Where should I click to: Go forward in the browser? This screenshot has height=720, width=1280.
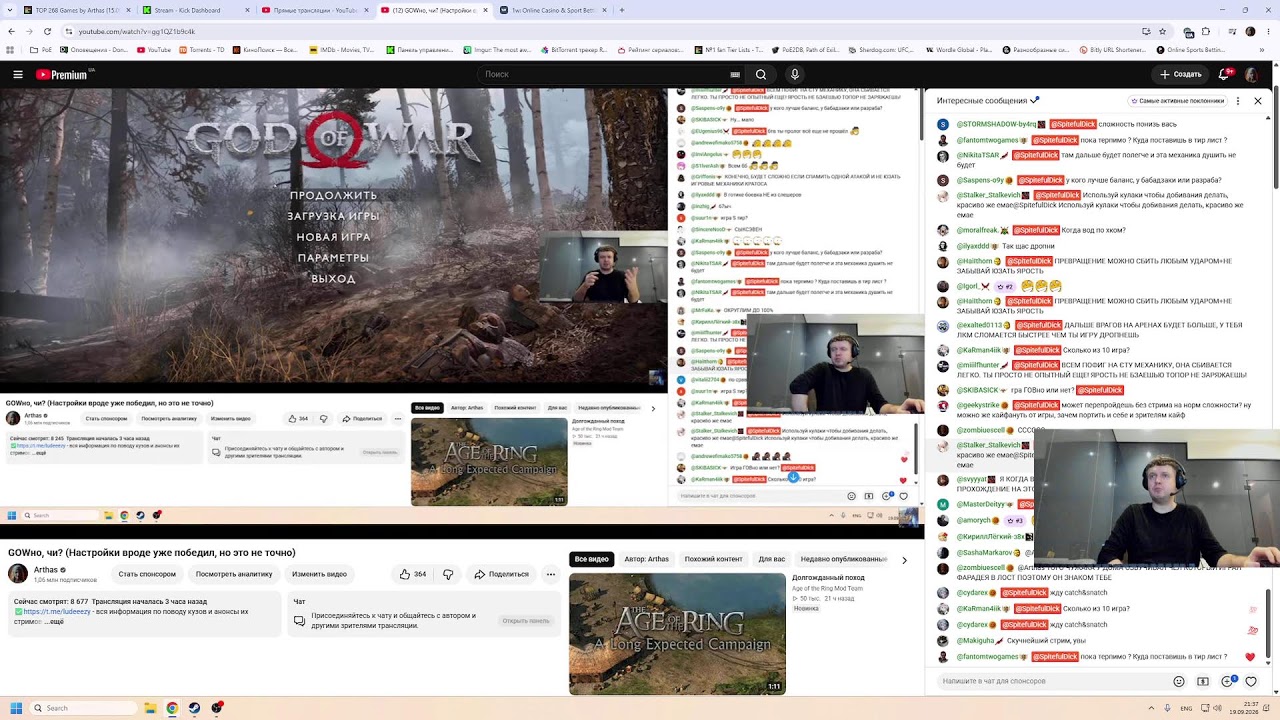coord(31,31)
